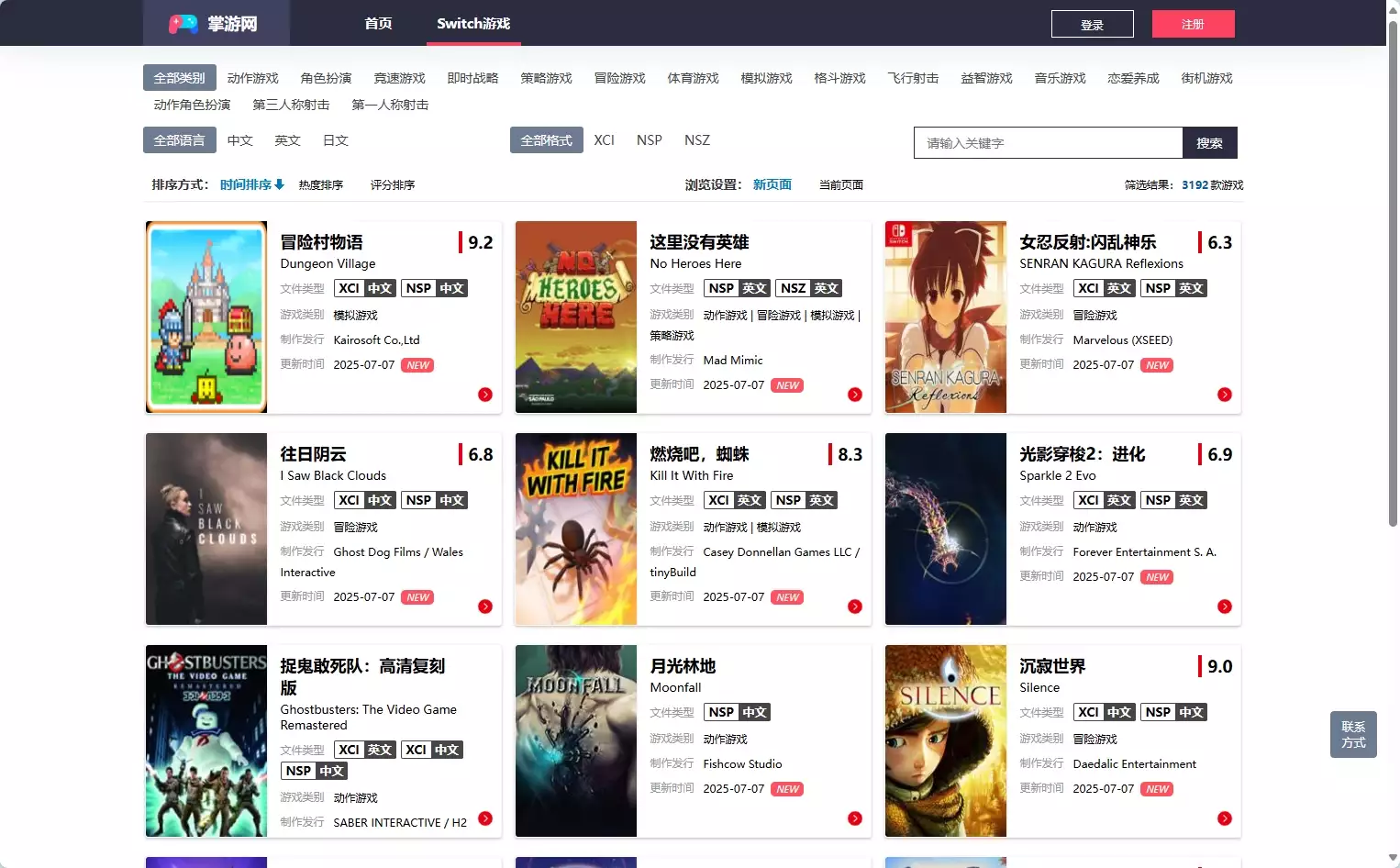
Task: Open the Silence cover thumbnail
Action: click(946, 740)
